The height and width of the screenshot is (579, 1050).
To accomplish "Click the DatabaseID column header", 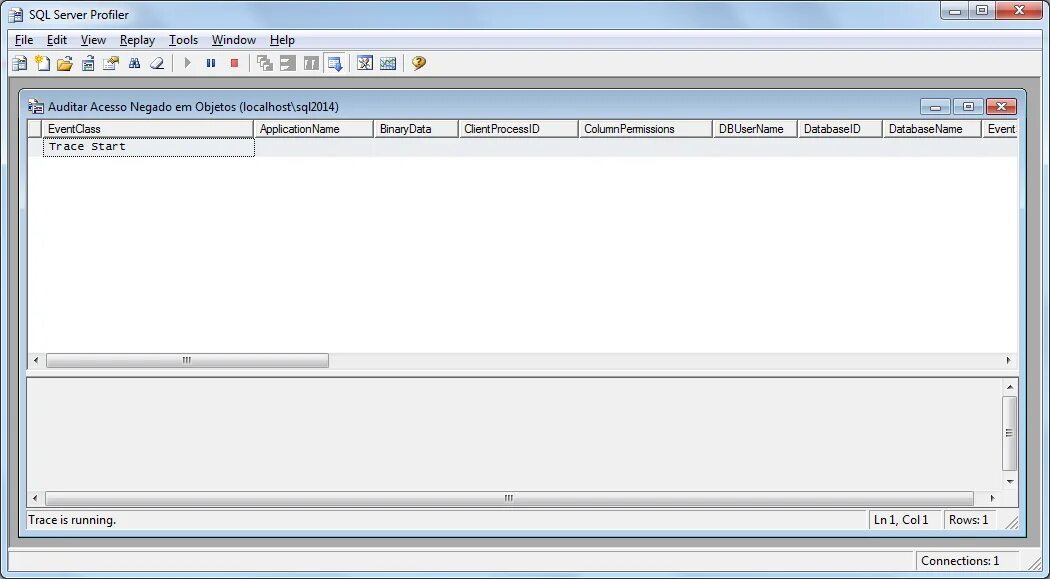I will click(x=840, y=129).
